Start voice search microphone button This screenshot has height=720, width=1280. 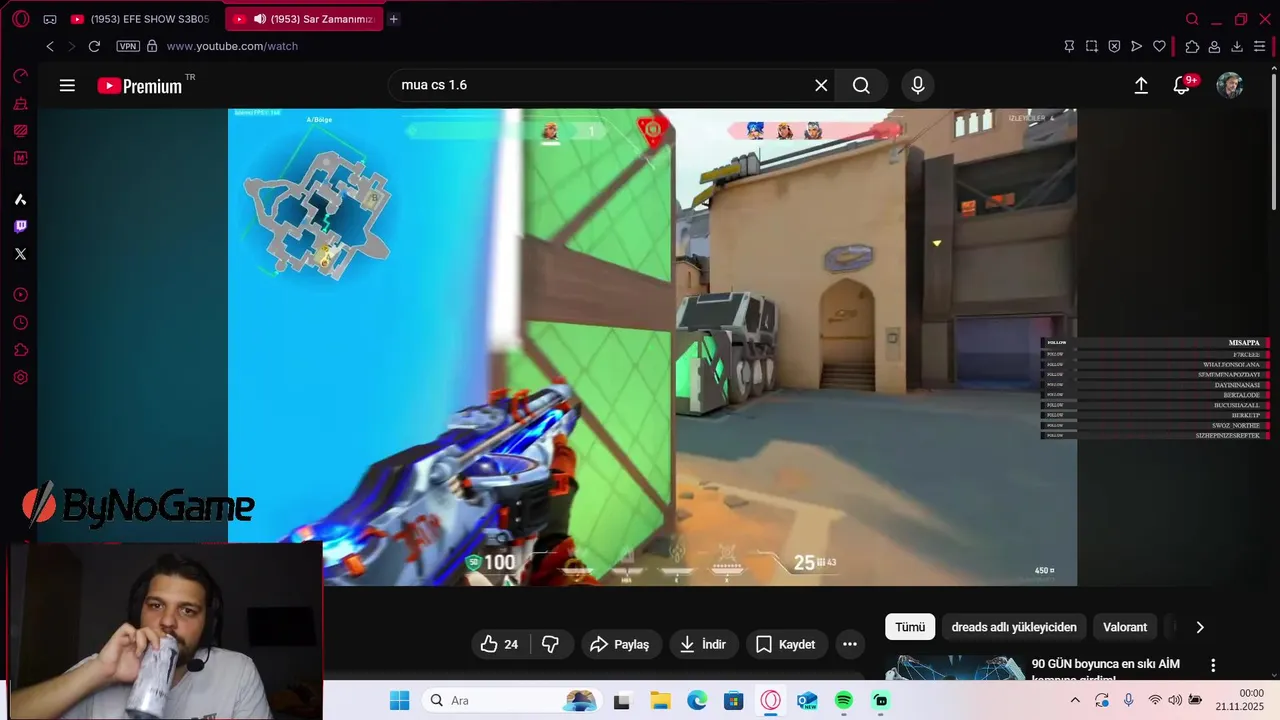click(x=918, y=85)
